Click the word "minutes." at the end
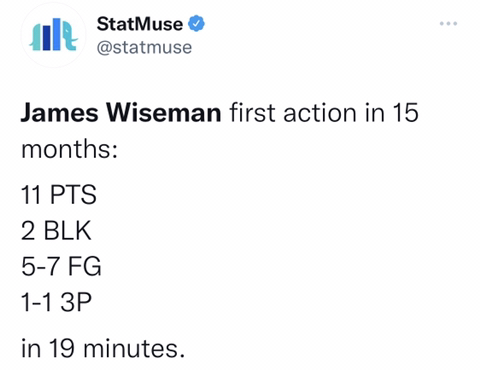The width and height of the screenshot is (480, 370). coord(134,348)
